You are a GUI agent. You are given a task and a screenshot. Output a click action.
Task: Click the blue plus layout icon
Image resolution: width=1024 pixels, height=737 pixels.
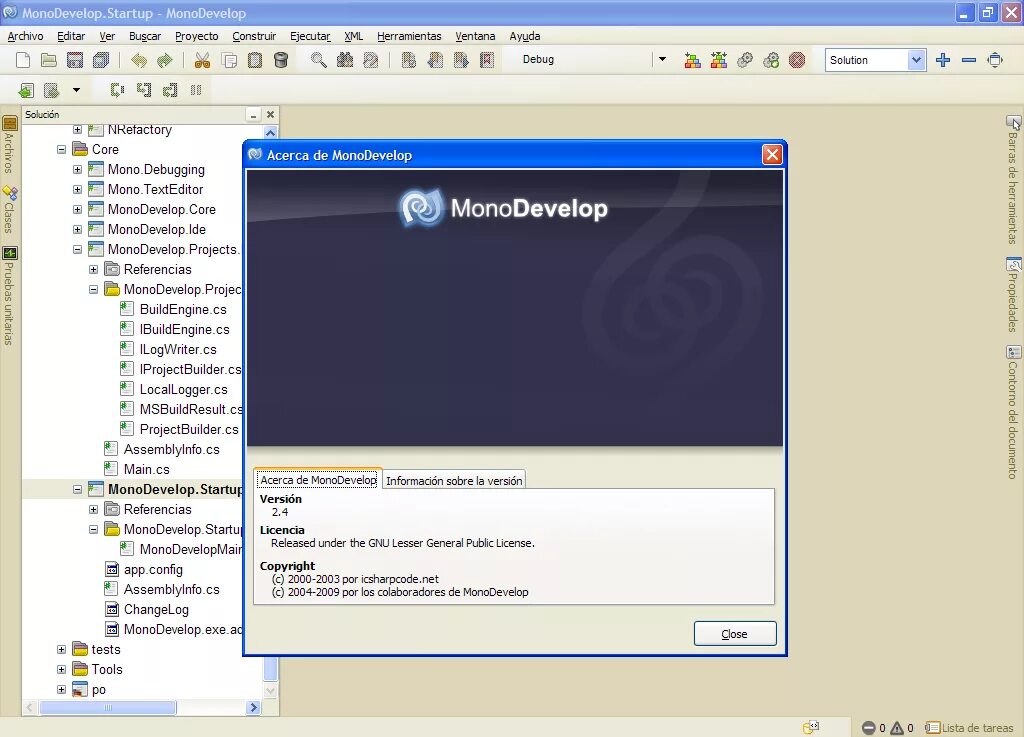coord(942,60)
